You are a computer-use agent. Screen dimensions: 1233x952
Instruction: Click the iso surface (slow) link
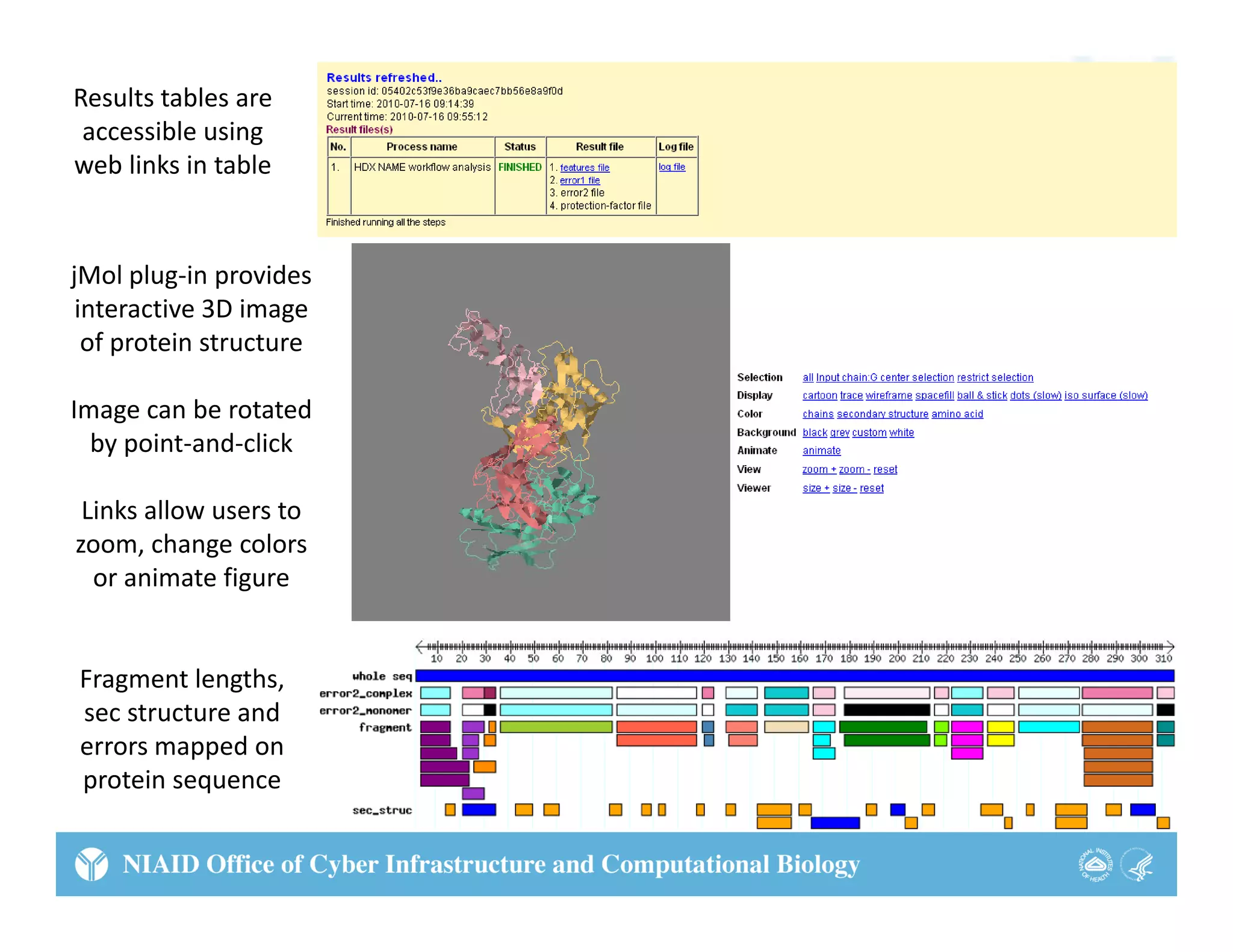point(1105,395)
